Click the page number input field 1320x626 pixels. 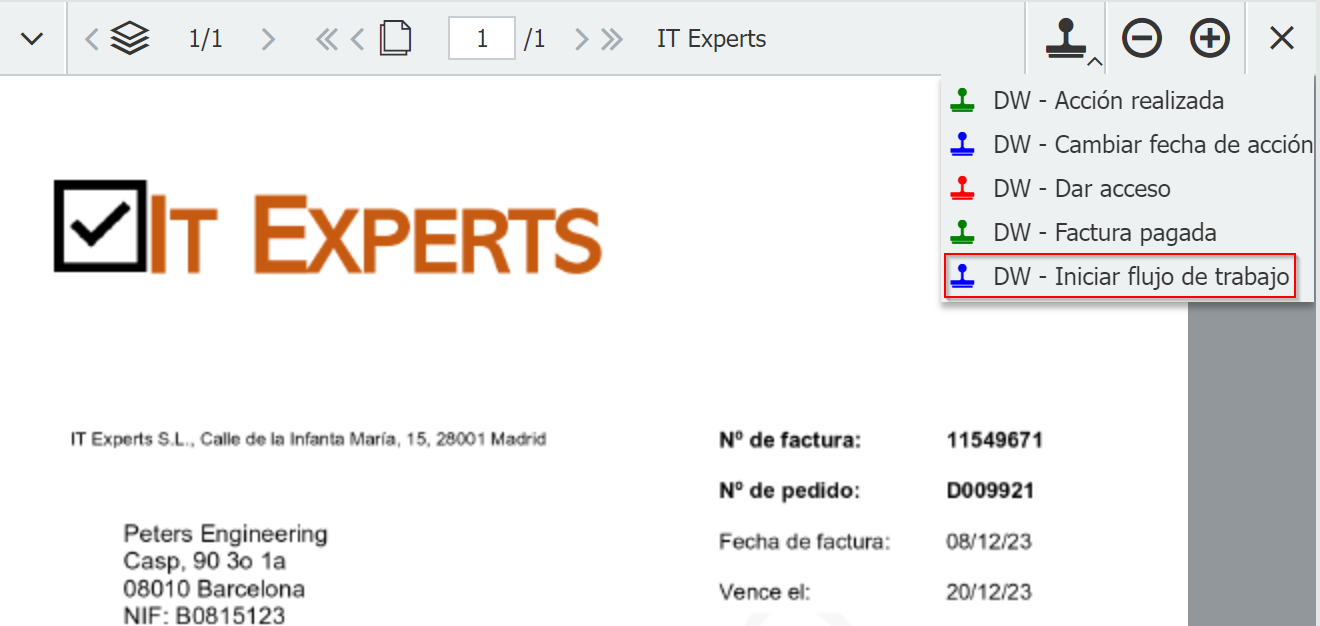point(482,38)
